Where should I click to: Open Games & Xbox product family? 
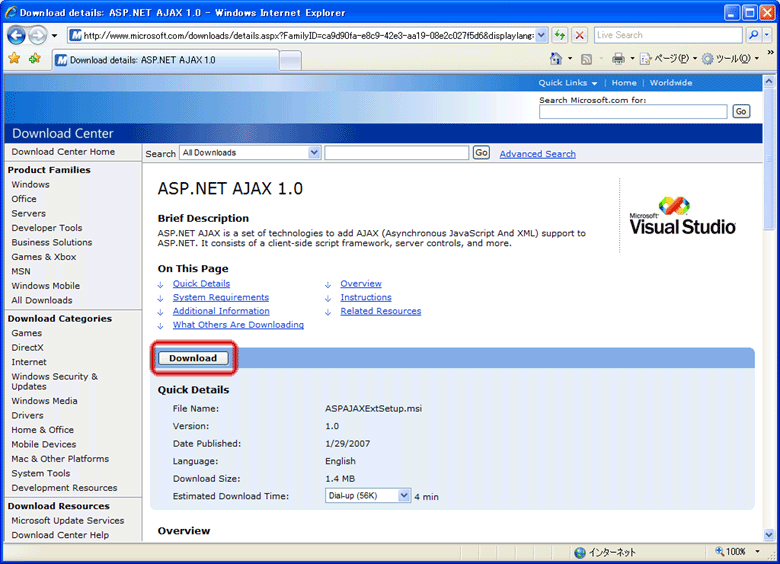click(x=44, y=257)
